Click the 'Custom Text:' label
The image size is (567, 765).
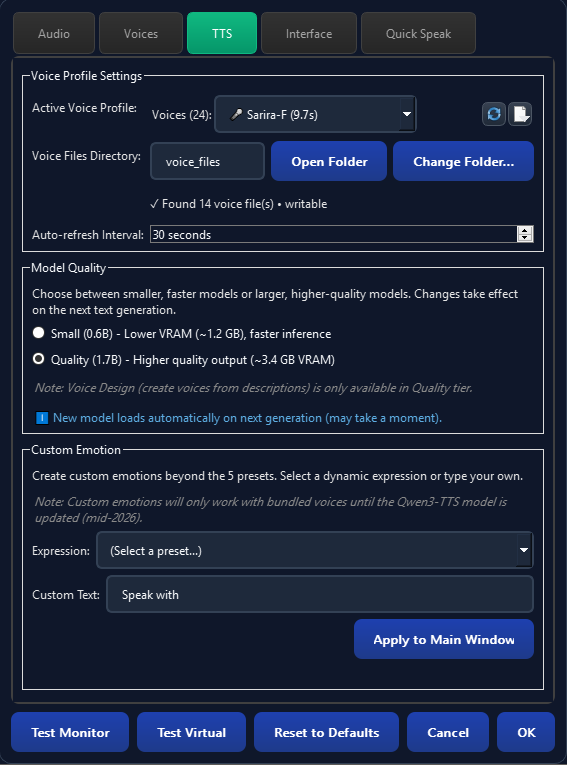(x=66, y=595)
